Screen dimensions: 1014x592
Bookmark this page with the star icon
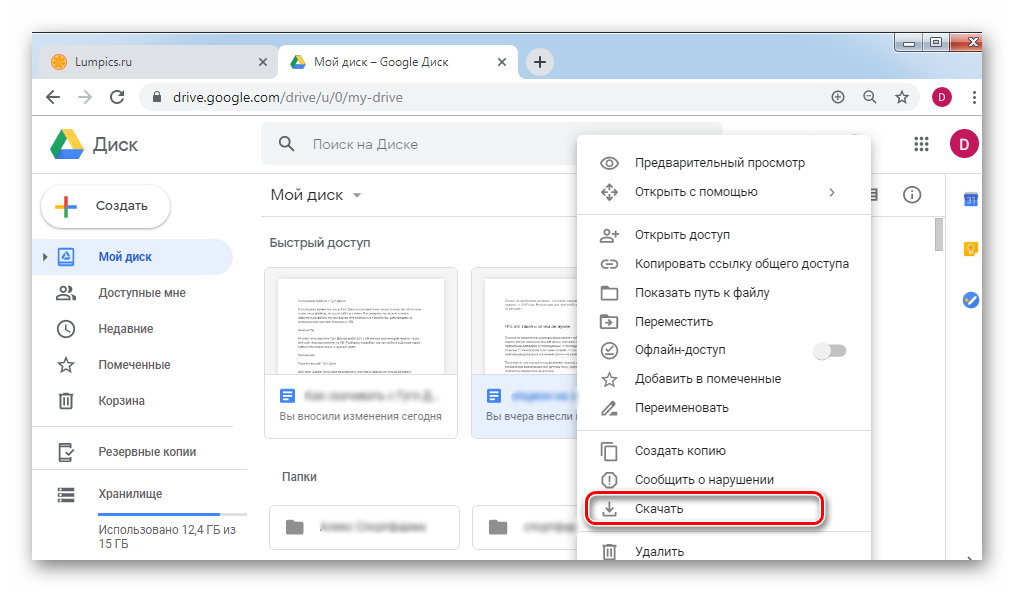pyautogui.click(x=901, y=97)
